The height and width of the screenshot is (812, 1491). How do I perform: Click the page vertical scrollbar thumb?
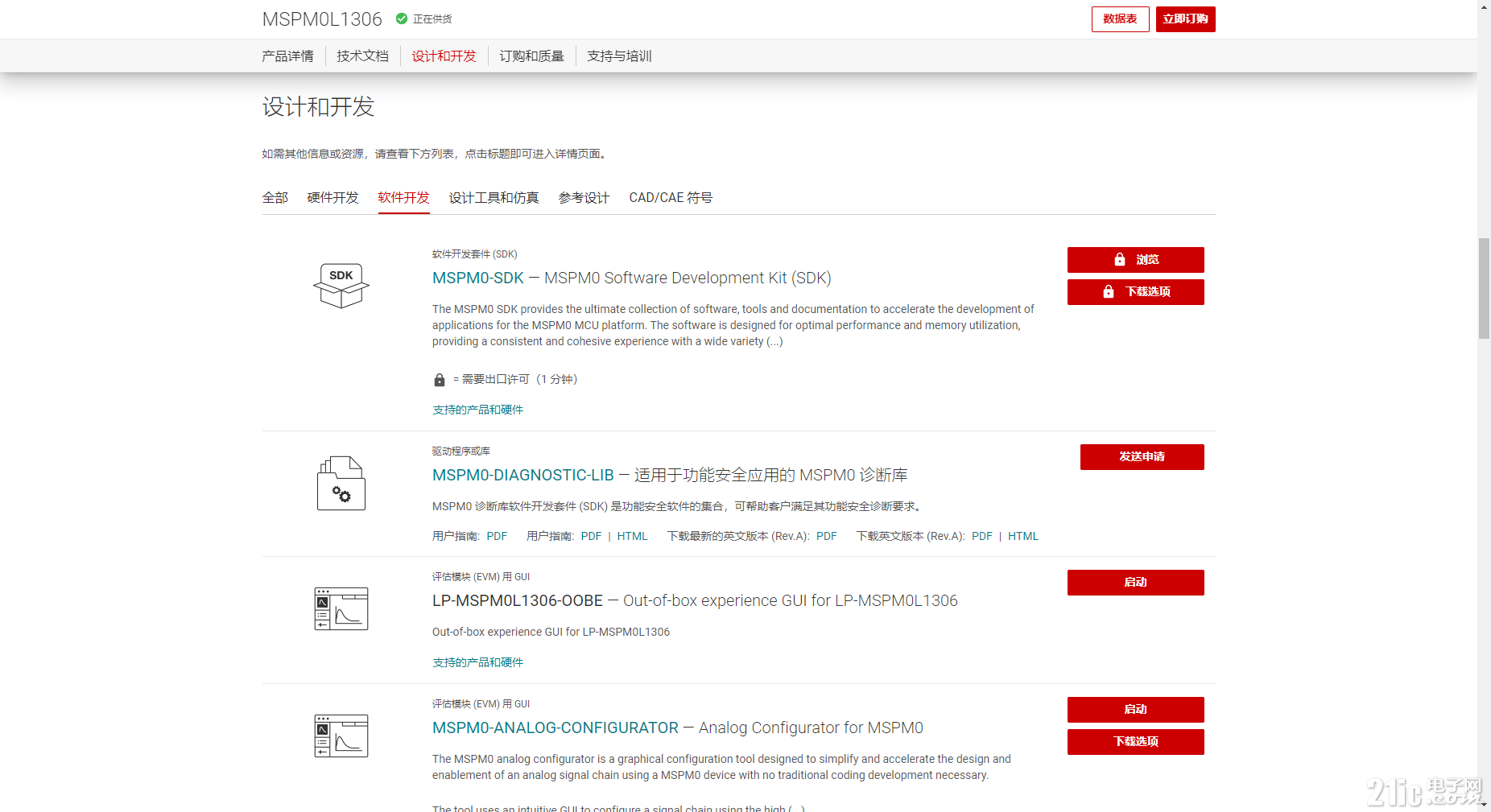(1484, 289)
